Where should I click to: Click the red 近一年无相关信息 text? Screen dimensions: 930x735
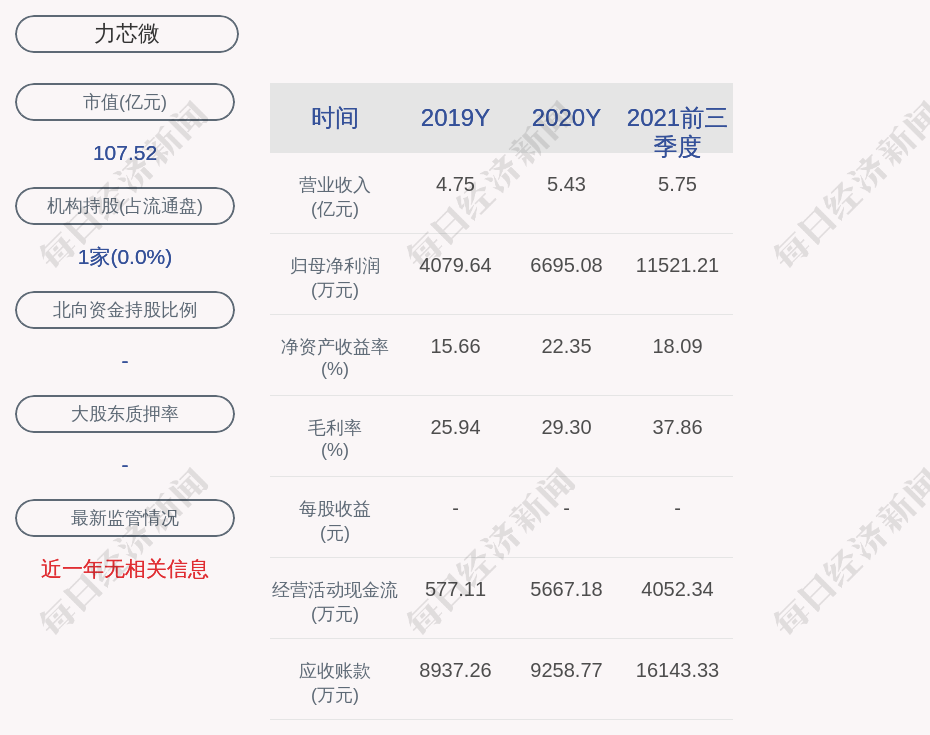point(125,569)
